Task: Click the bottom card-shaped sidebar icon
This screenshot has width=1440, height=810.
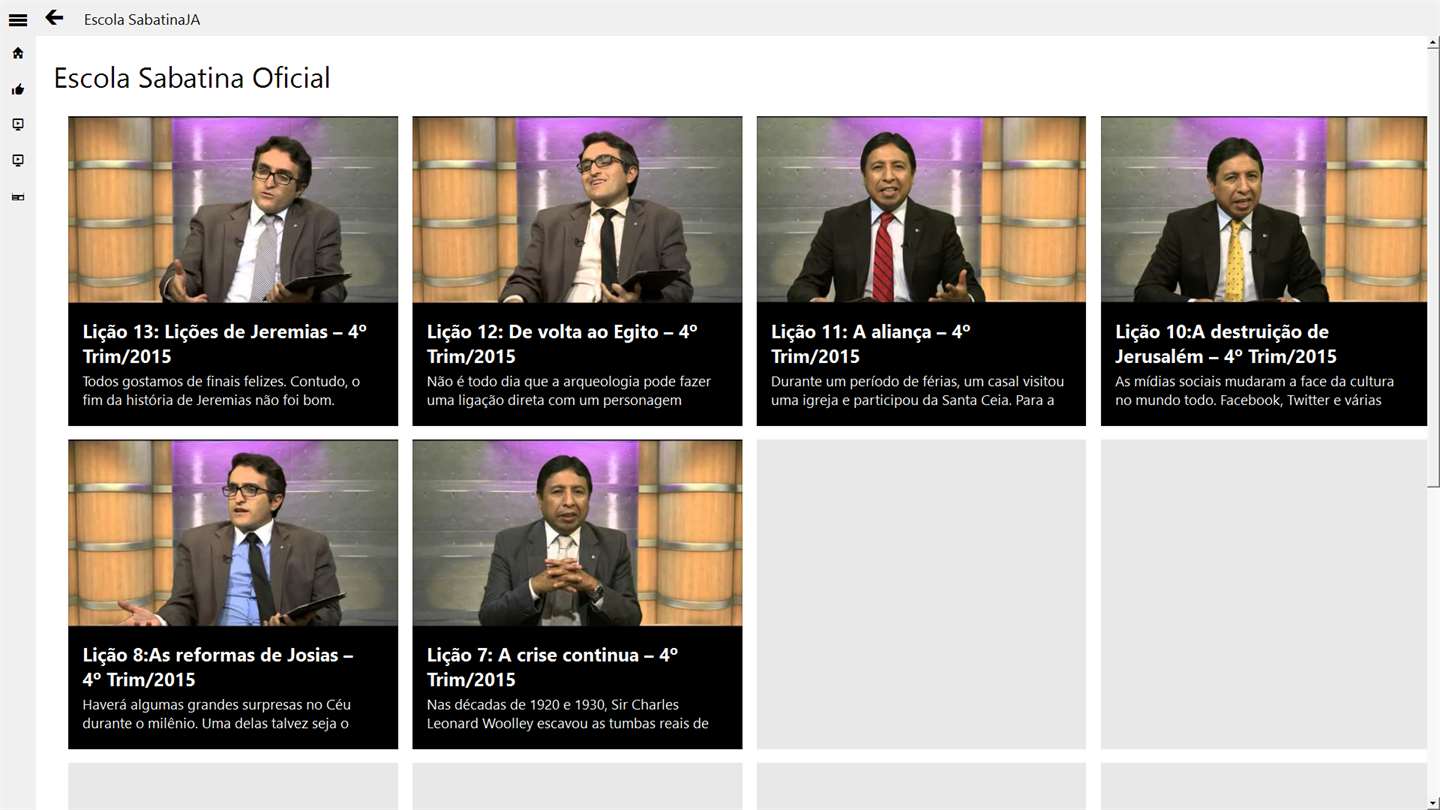Action: point(17,197)
